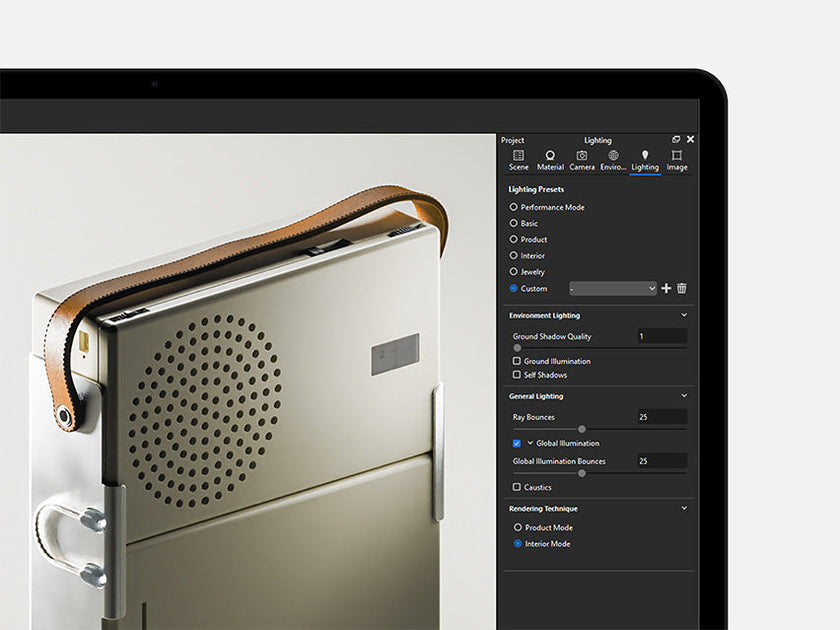Undock the Lighting panel
Image resolution: width=840 pixels, height=630 pixels.
pos(676,140)
